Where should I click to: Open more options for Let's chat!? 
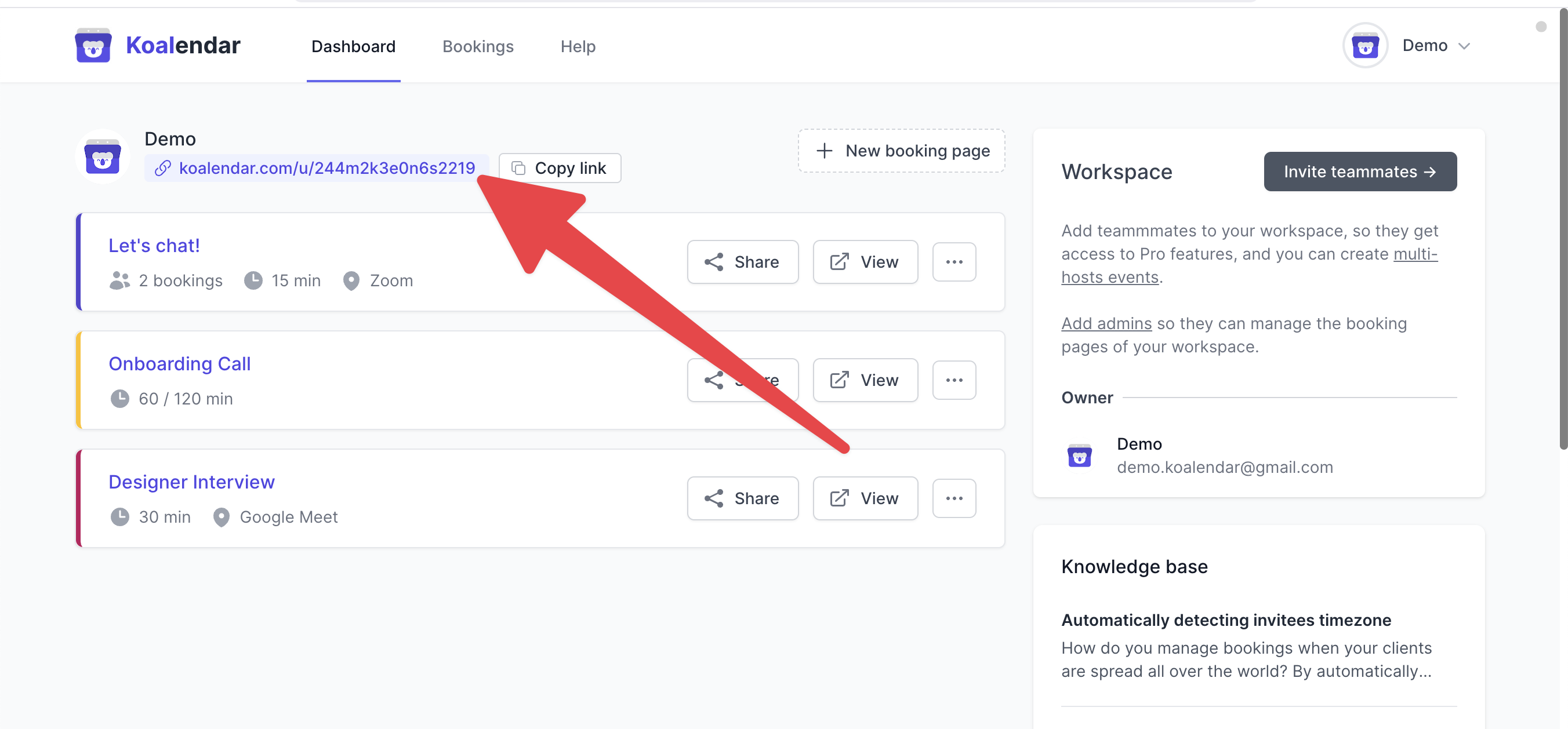coord(954,262)
